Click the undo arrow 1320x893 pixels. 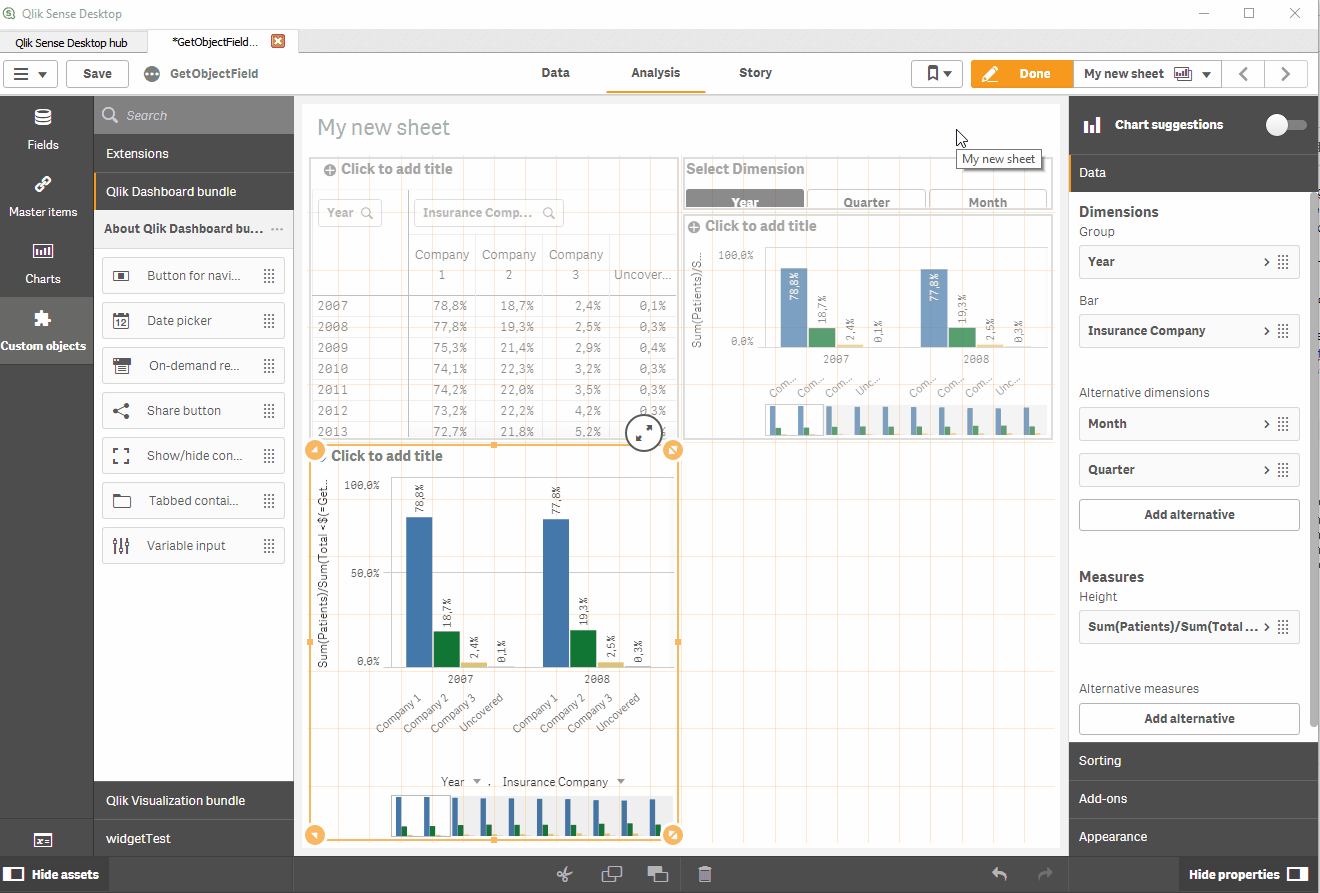tap(999, 874)
